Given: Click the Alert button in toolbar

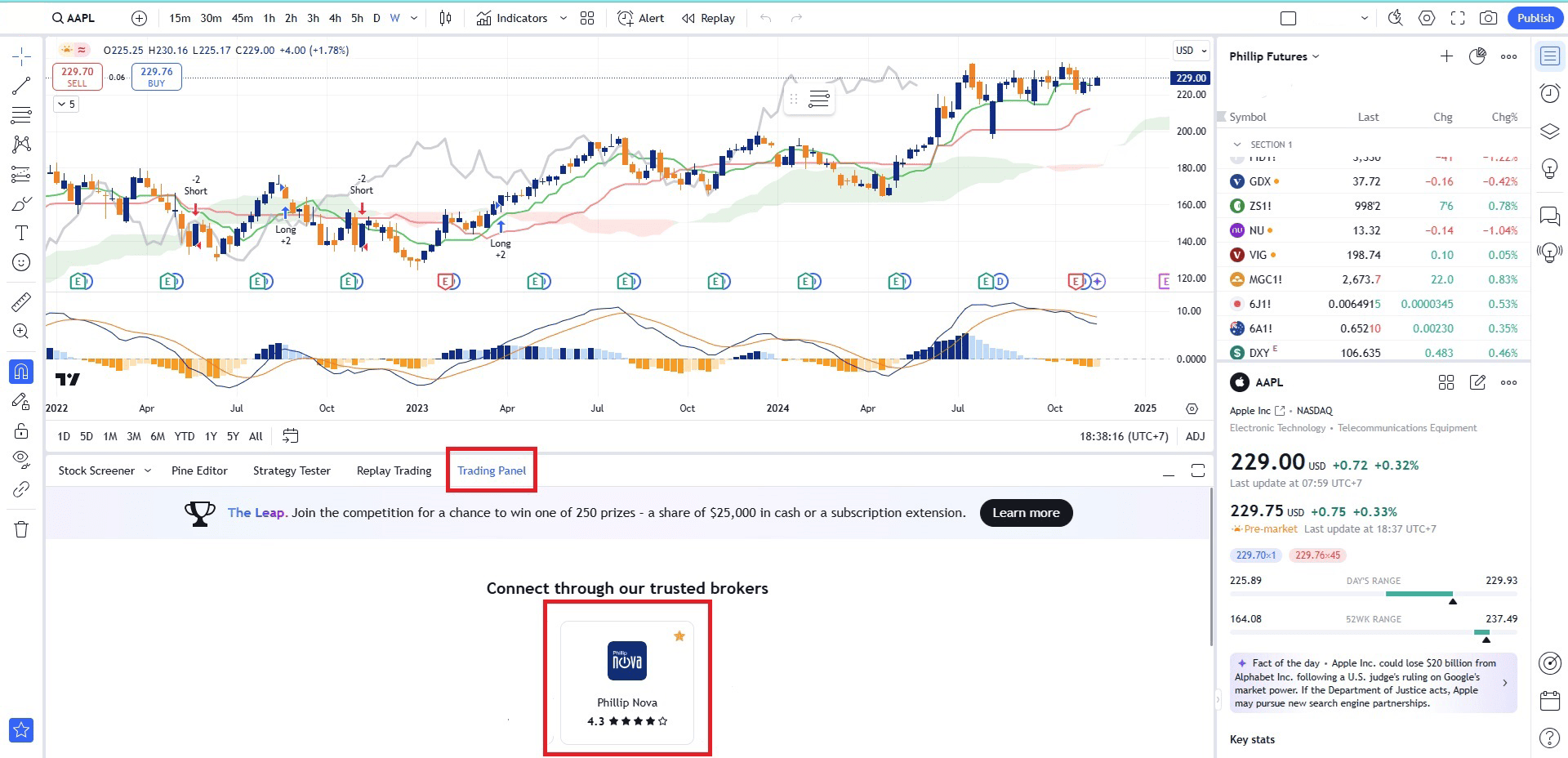Looking at the screenshot, I should pos(641,18).
